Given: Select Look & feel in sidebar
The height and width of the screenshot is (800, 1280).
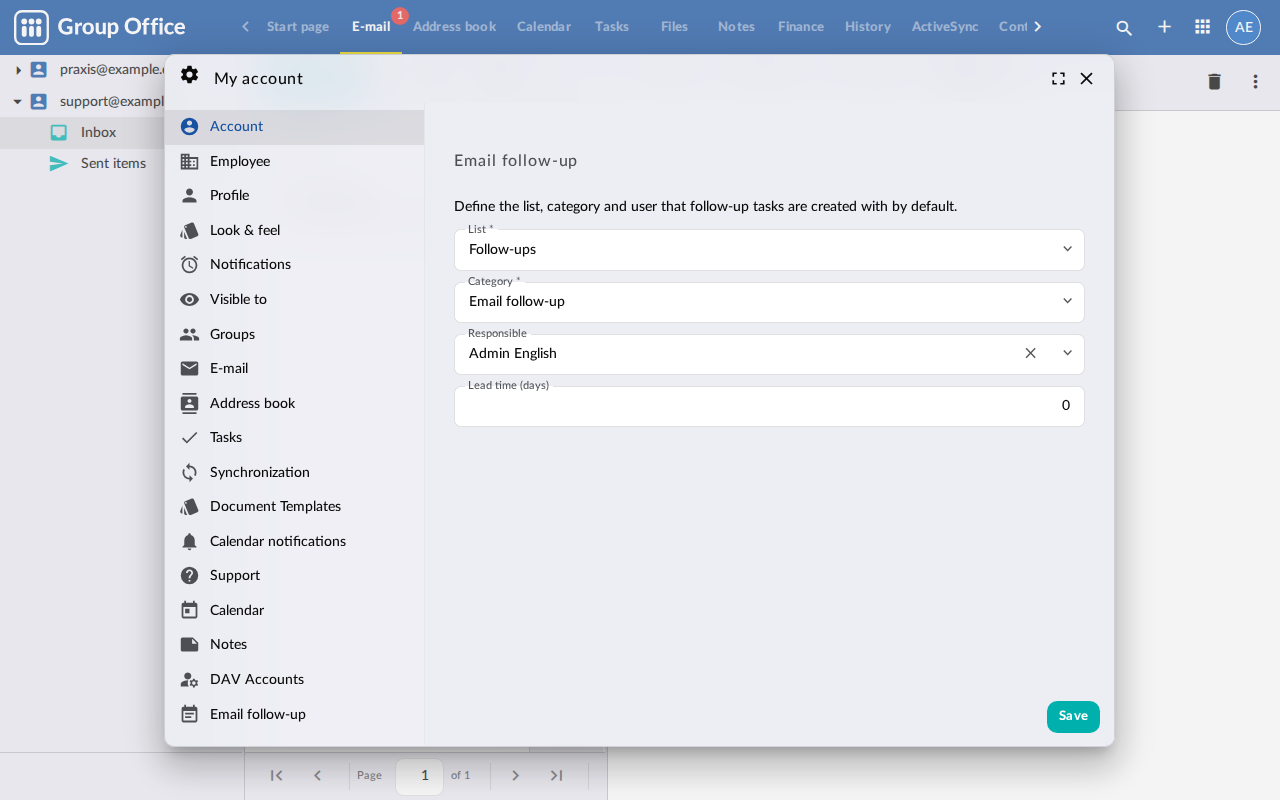Looking at the screenshot, I should 294,230.
